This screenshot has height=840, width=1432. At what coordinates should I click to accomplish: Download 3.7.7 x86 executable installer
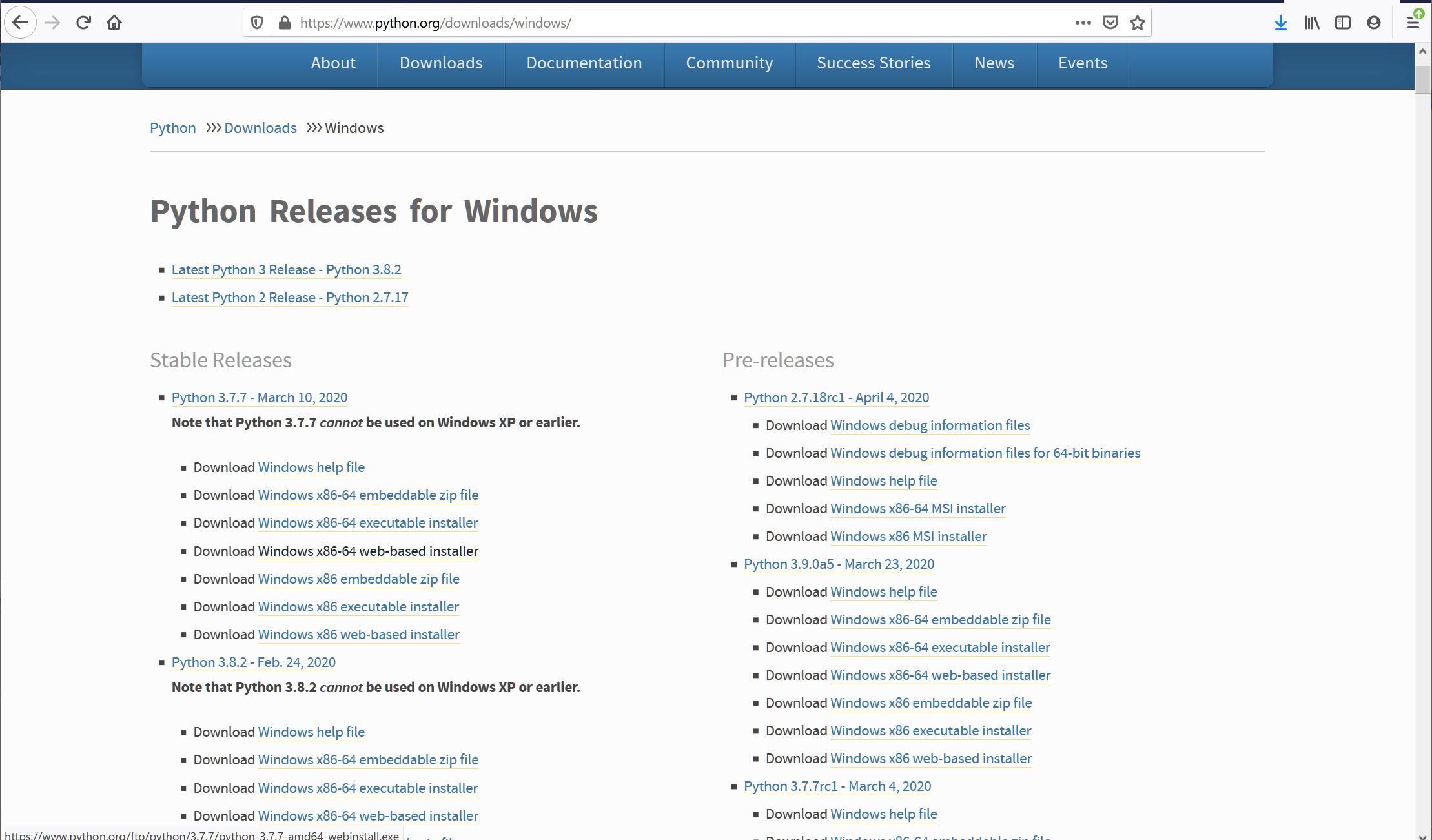click(358, 607)
